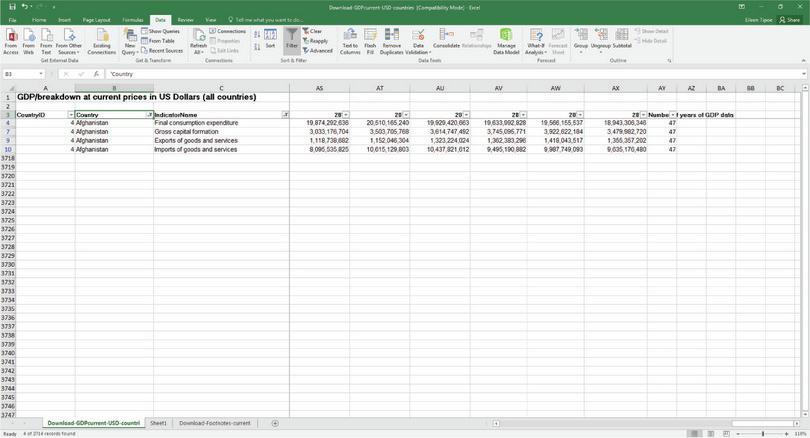Viewport: 810px width, 438px height.
Task: Open the Sort dialog
Action: click(x=270, y=39)
